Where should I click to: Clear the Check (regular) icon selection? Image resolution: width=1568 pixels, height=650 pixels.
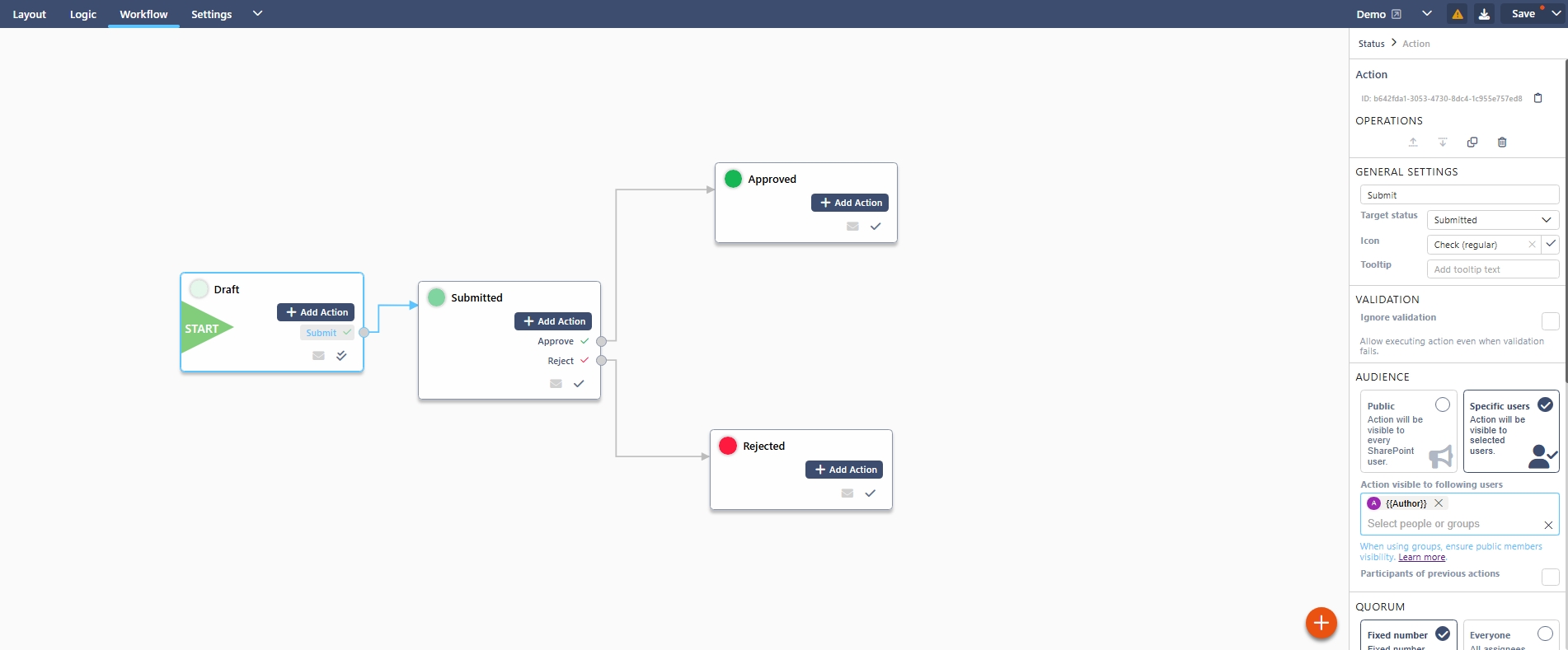(1532, 245)
